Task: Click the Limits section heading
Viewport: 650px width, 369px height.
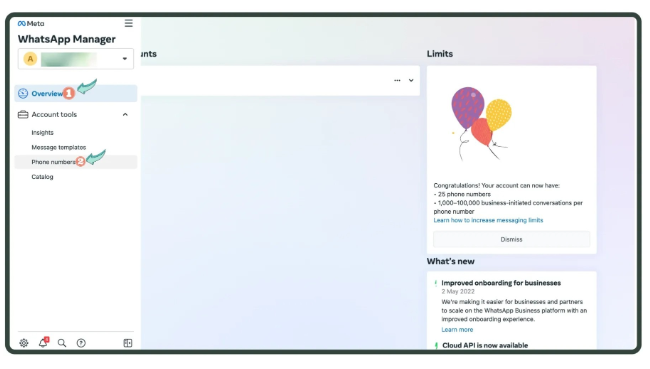Action: [x=440, y=54]
